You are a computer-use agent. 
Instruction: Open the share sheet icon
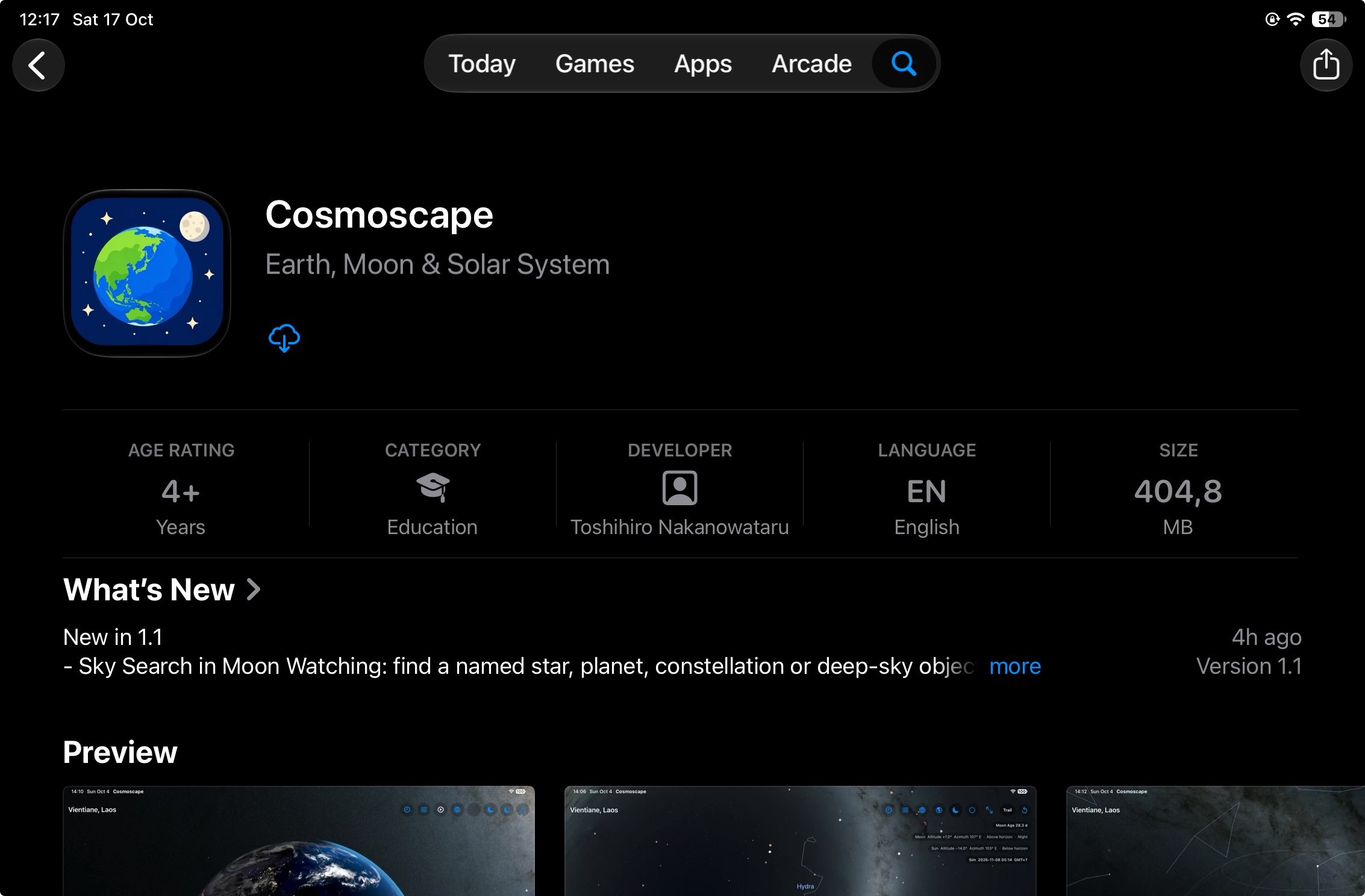coord(1326,64)
